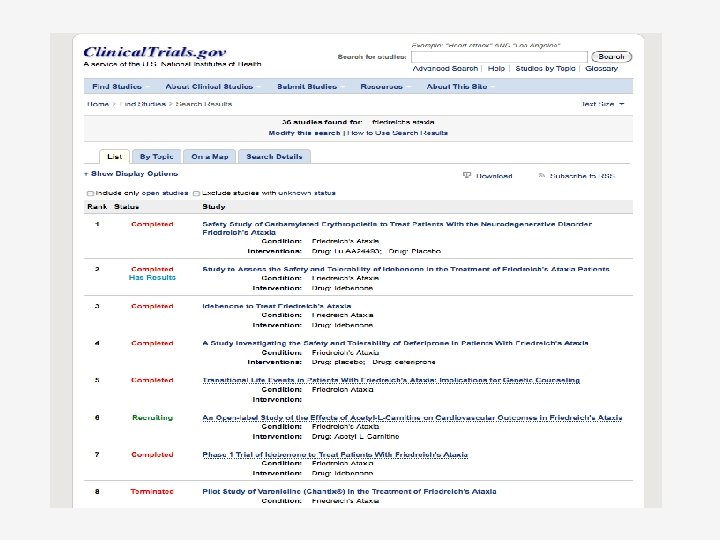Open Deferiprone Safety and Tolerability study
Image resolution: width=720 pixels, height=540 pixels.
(395, 343)
